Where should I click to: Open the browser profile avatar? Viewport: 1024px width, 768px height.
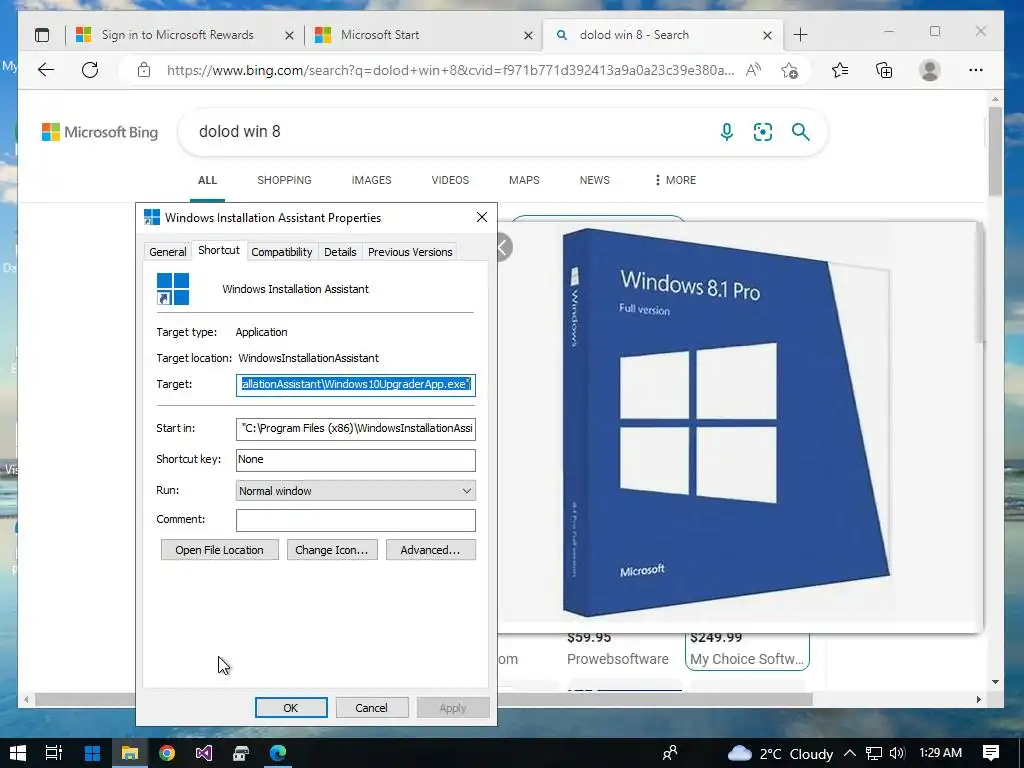click(x=929, y=70)
